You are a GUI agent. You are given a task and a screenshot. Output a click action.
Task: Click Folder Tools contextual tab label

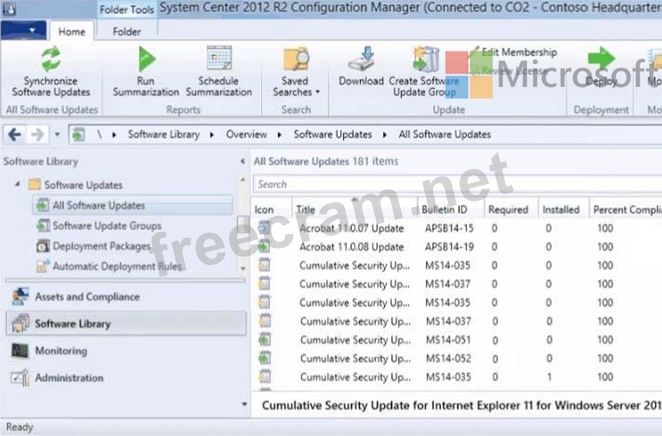point(127,9)
